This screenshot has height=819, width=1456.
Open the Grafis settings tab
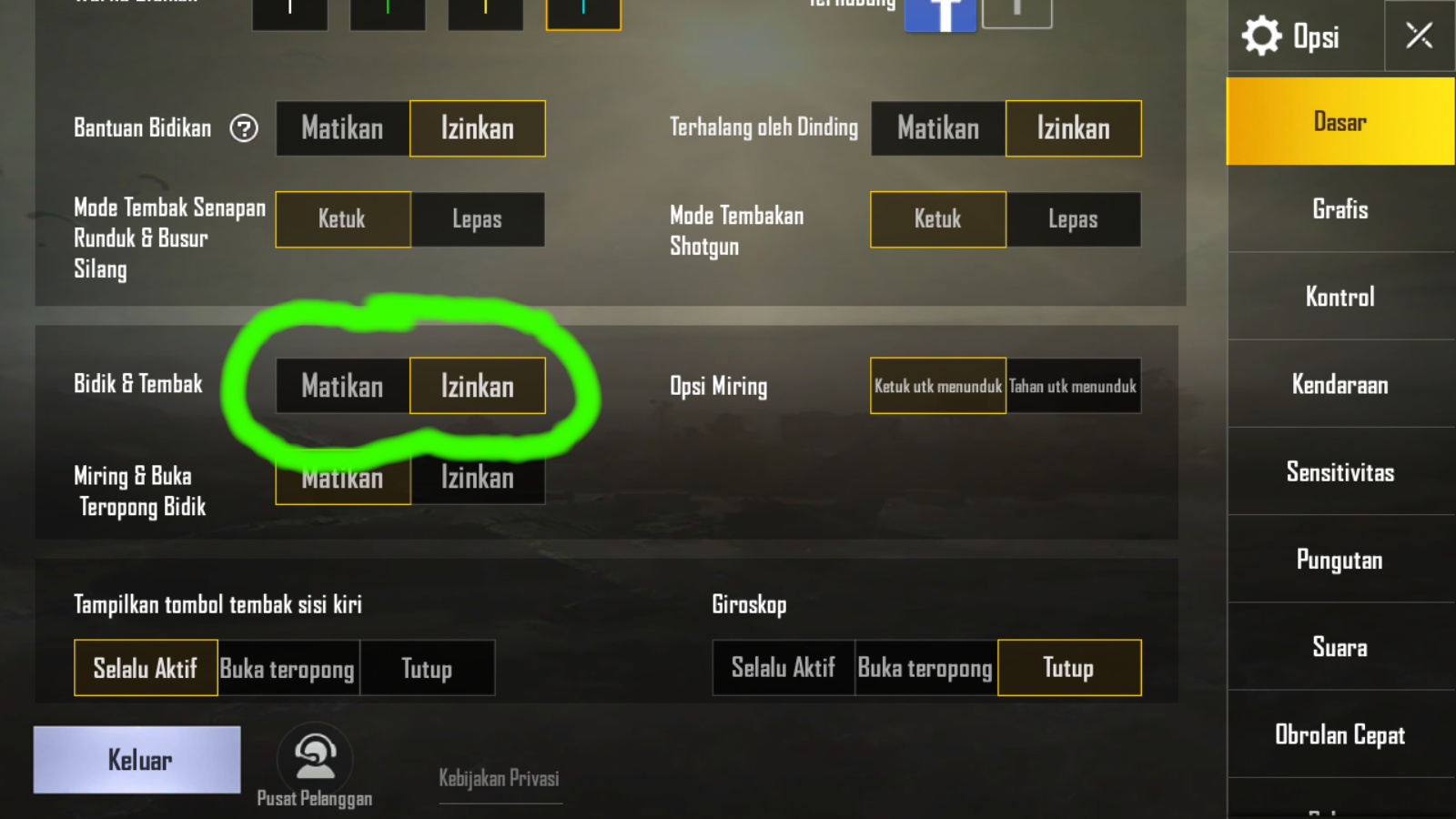pyautogui.click(x=1340, y=209)
